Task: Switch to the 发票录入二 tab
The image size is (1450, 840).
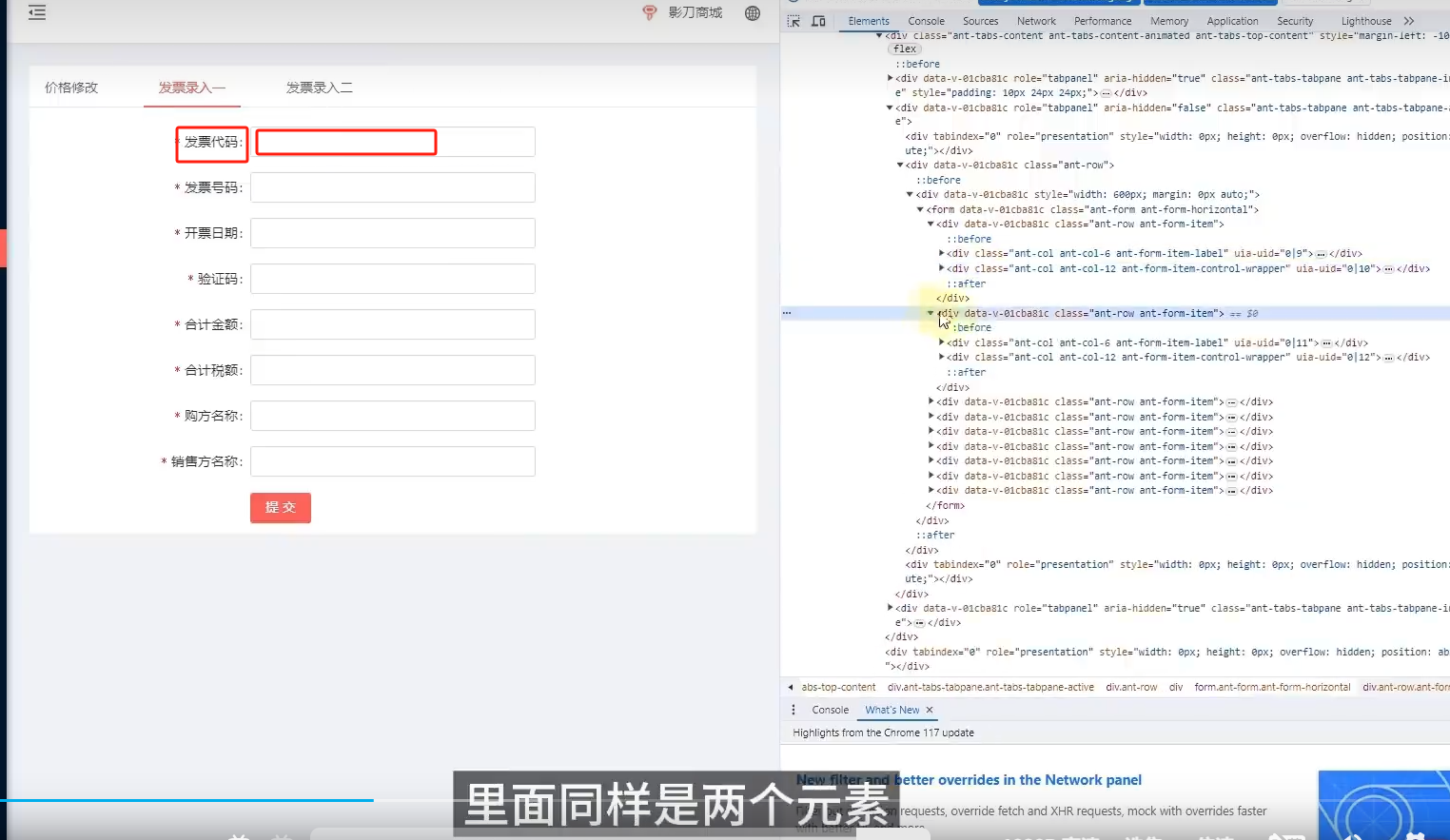Action: 319,88
